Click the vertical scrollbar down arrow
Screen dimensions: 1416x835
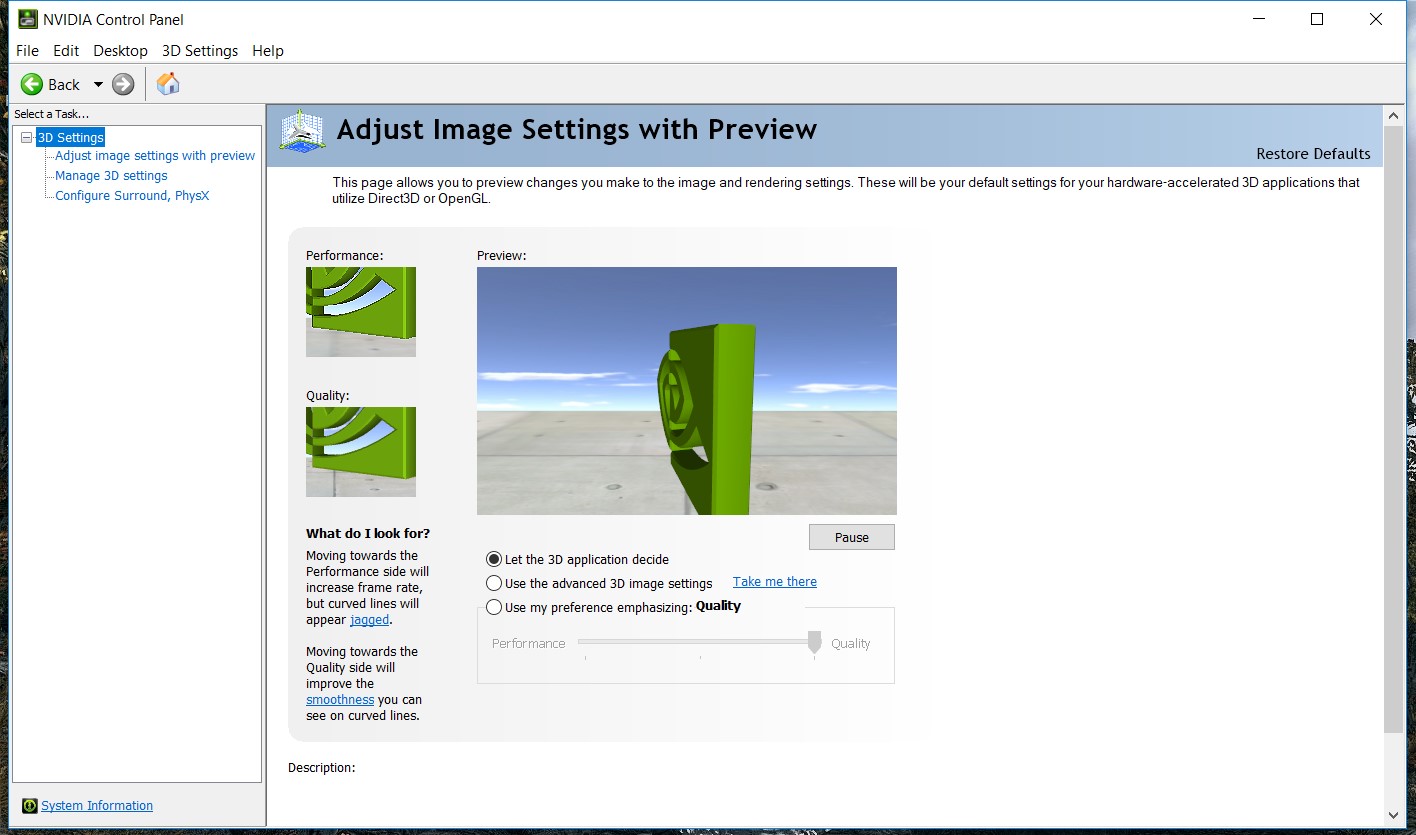pos(1394,815)
